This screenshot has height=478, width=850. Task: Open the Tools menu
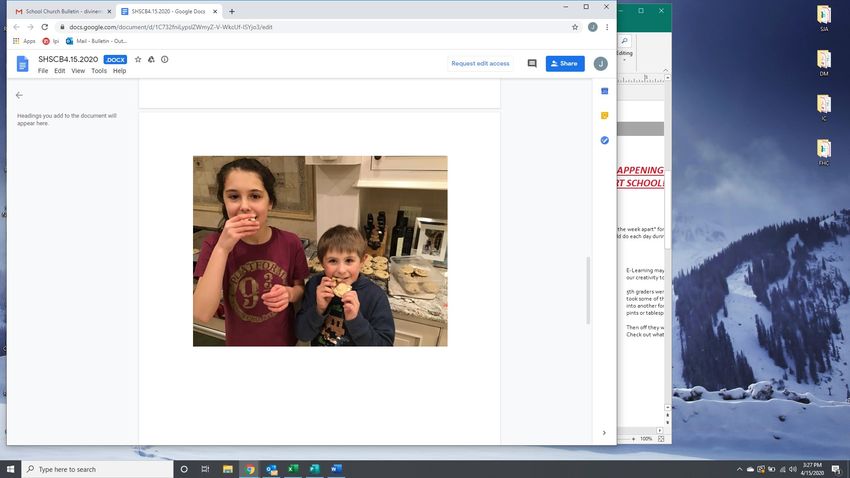pyautogui.click(x=99, y=71)
